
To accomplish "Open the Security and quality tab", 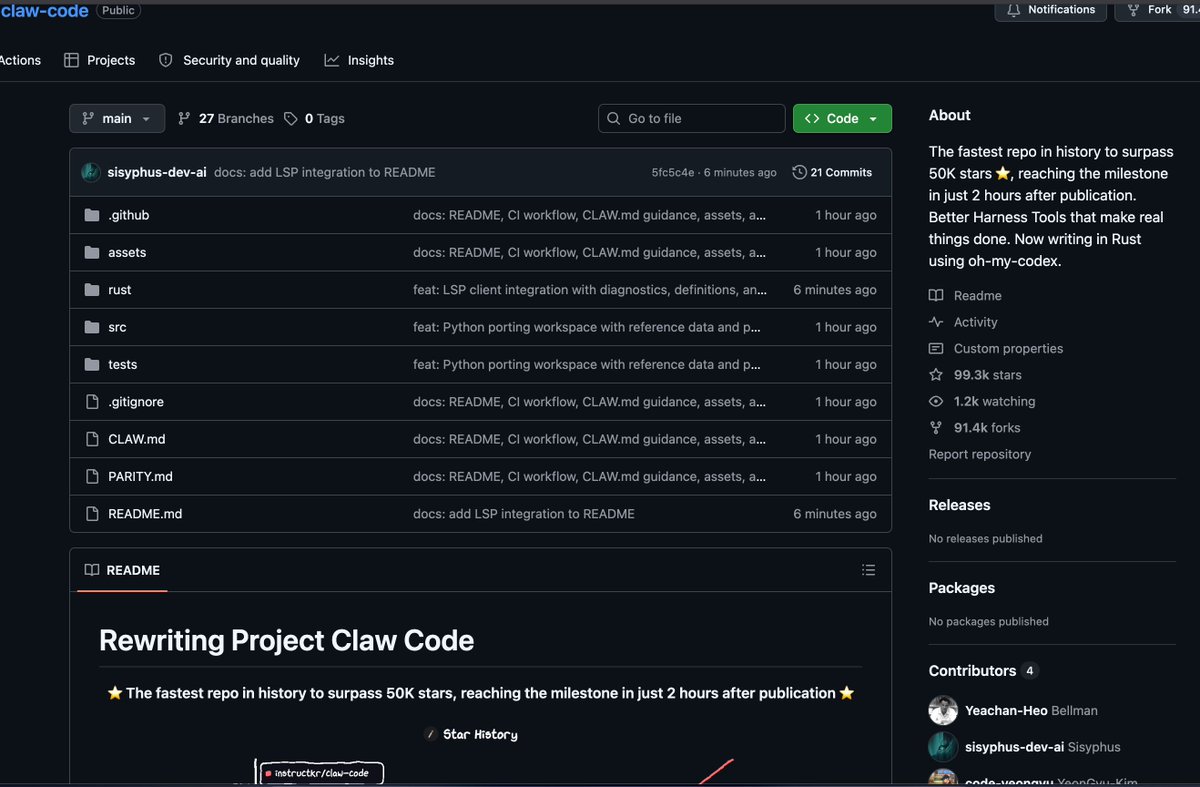I will point(229,60).
